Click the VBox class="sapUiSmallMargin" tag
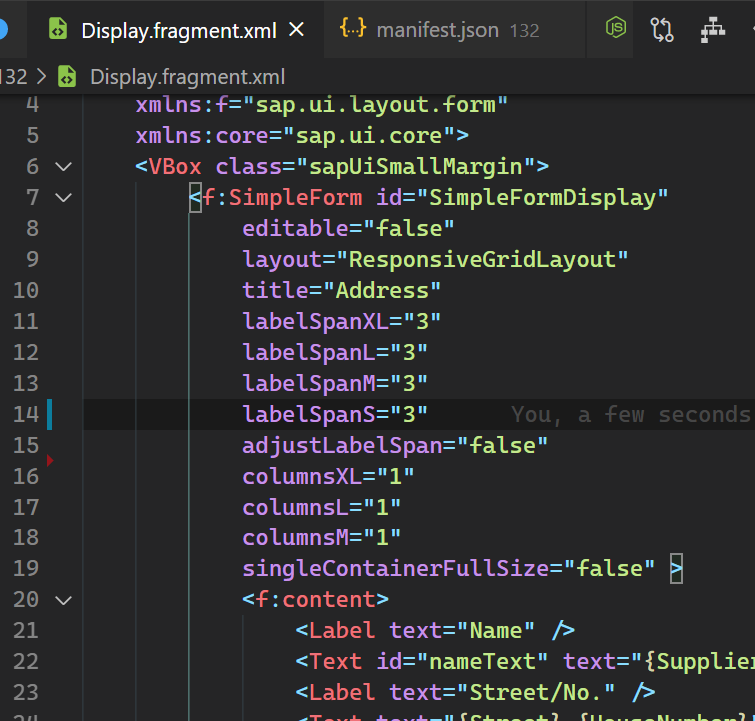The image size is (755, 721). 342,167
